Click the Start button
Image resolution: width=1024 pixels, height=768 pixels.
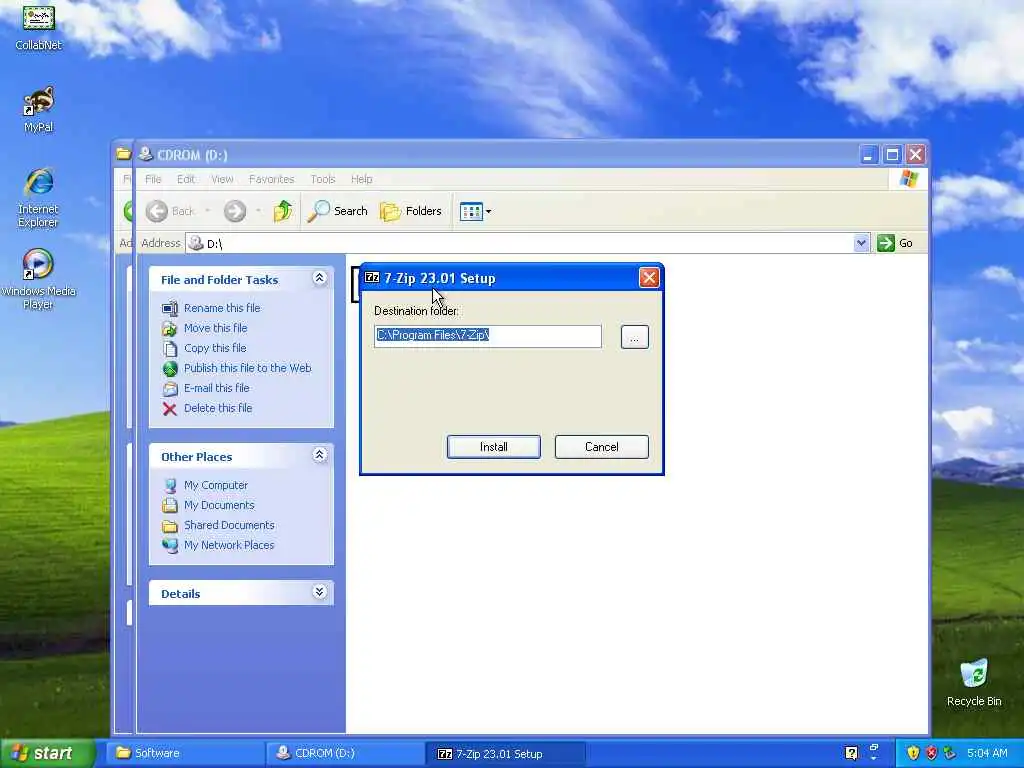47,754
